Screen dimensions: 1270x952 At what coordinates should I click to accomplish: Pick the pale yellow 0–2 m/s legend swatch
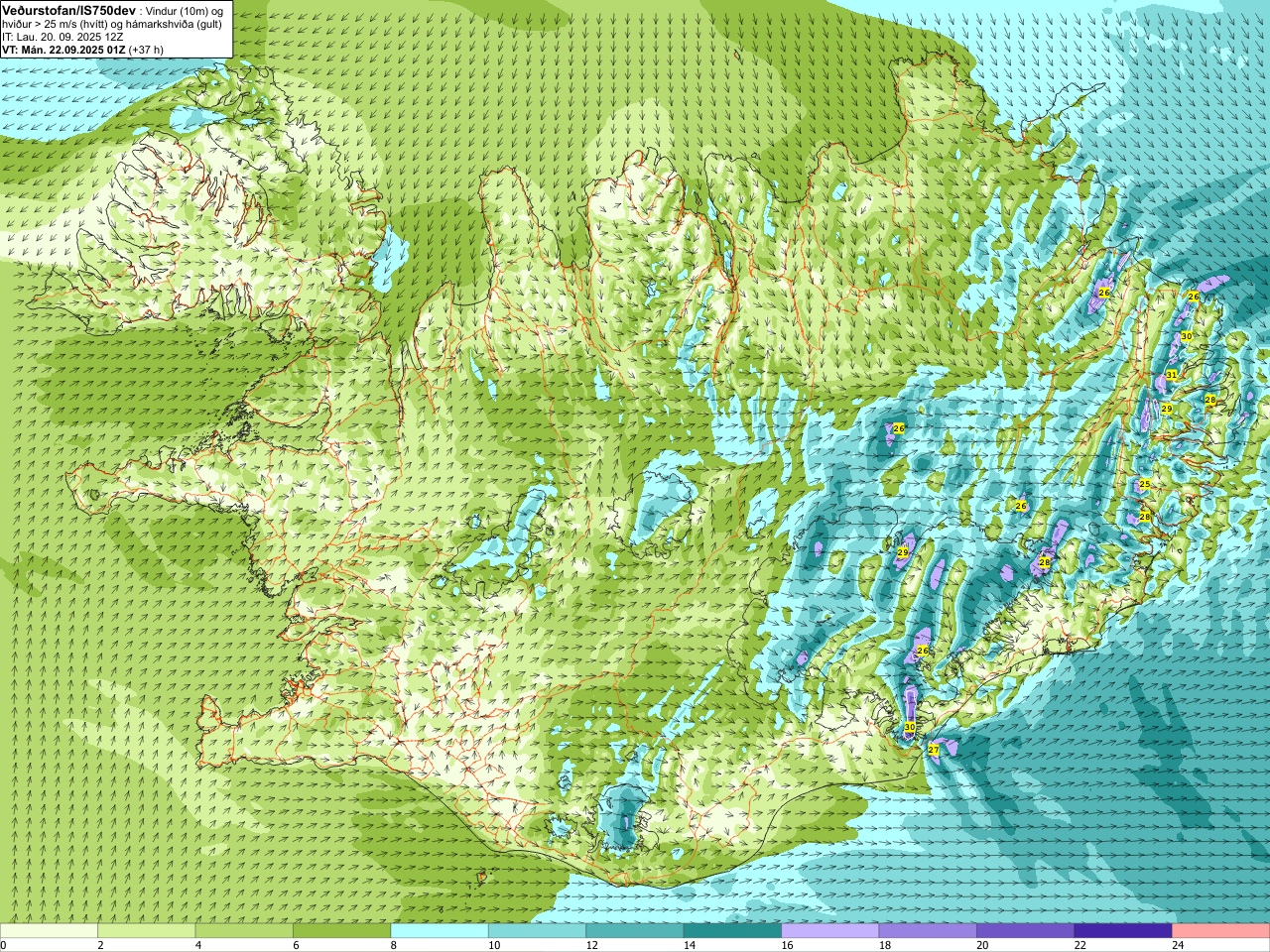tap(49, 931)
